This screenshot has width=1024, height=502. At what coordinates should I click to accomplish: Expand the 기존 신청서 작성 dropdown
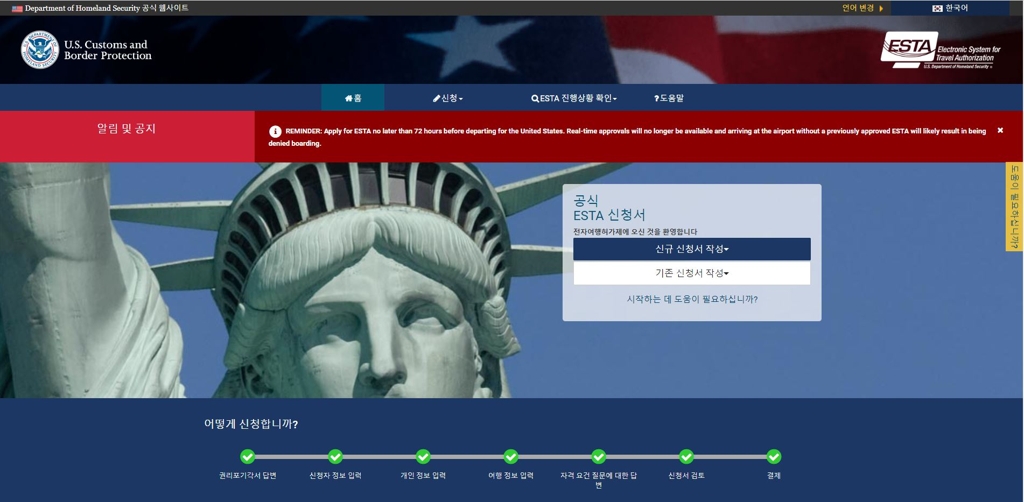pos(691,273)
